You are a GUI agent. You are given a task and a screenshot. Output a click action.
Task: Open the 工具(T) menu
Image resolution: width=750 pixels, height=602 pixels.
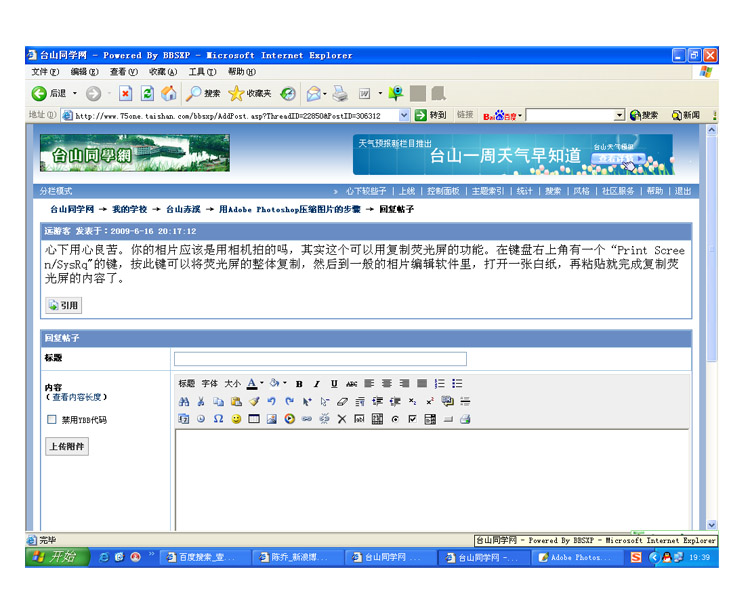click(202, 72)
